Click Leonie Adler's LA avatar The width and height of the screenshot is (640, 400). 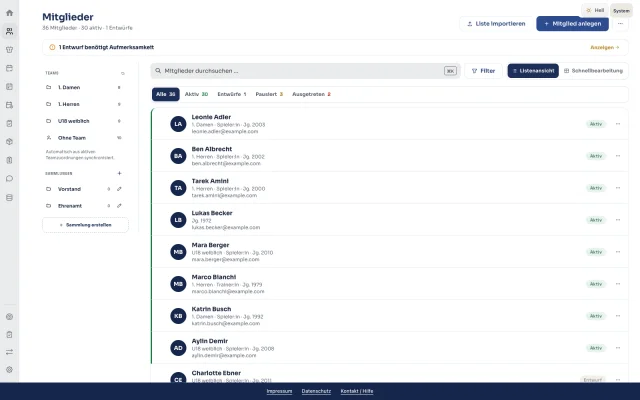tap(178, 124)
